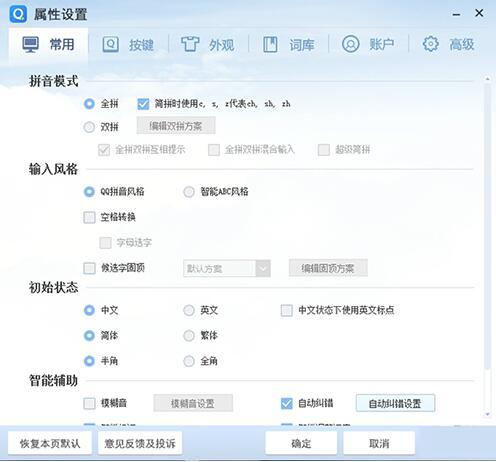Click the scrollbar down arrow

click(x=487, y=414)
